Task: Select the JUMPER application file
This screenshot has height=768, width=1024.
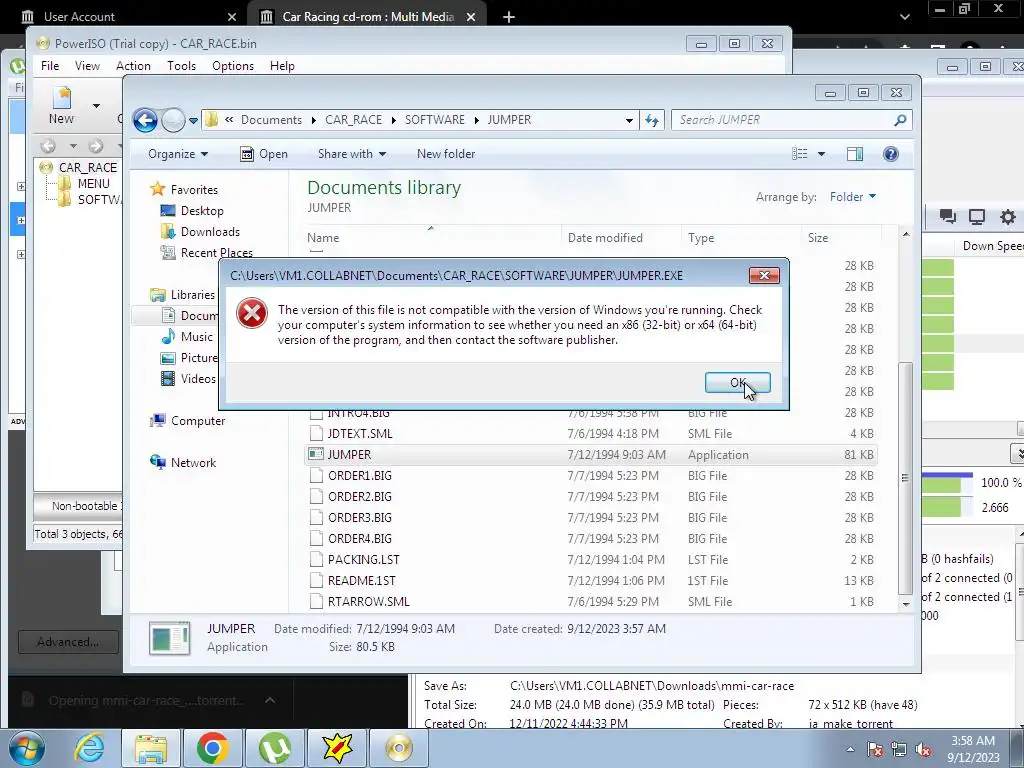Action: 591,455
